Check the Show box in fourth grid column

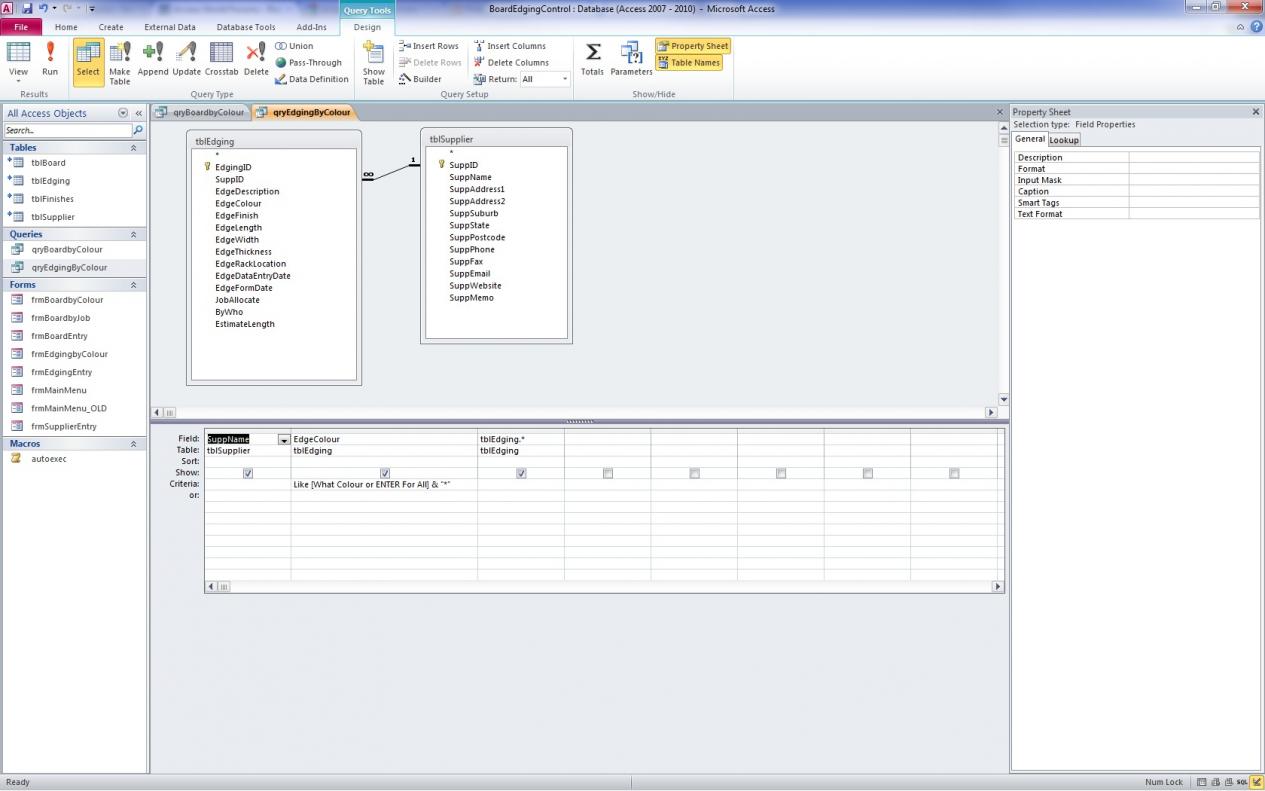pos(608,473)
